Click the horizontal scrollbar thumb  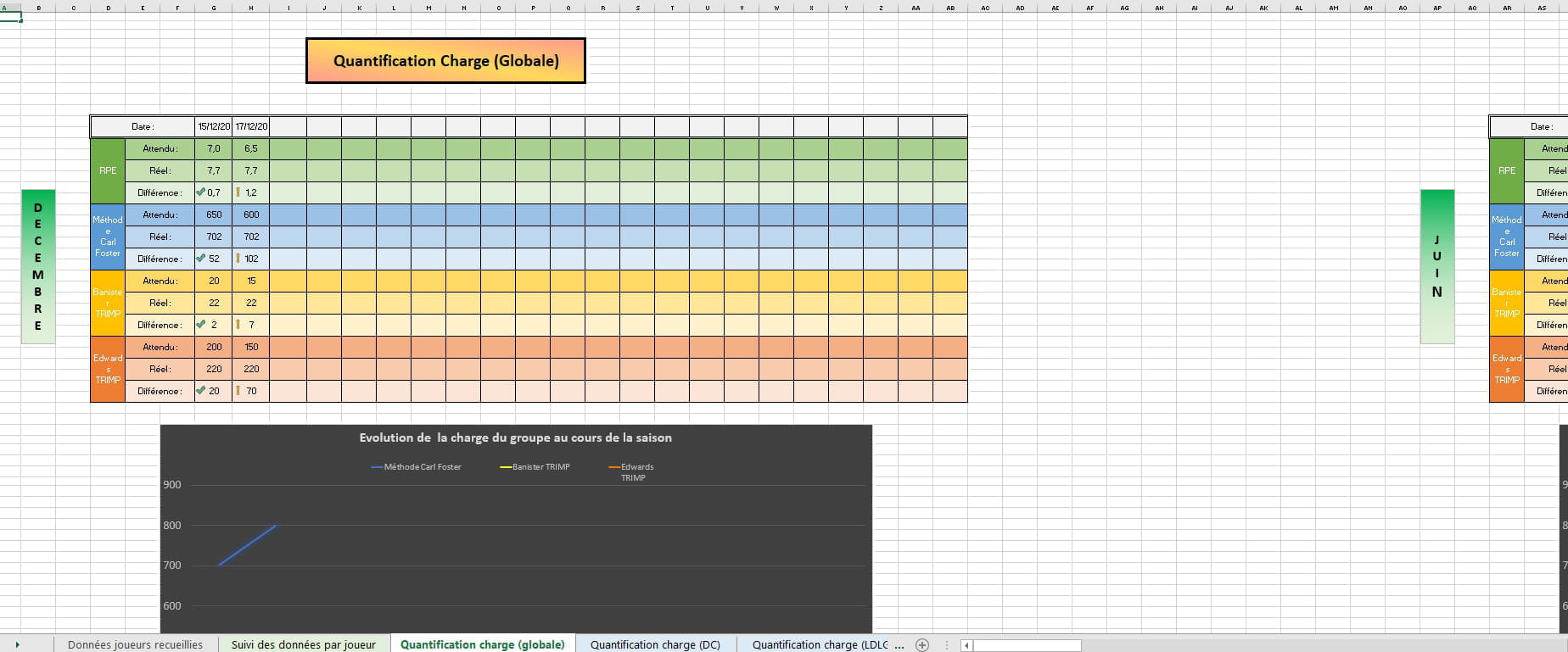[1027, 645]
